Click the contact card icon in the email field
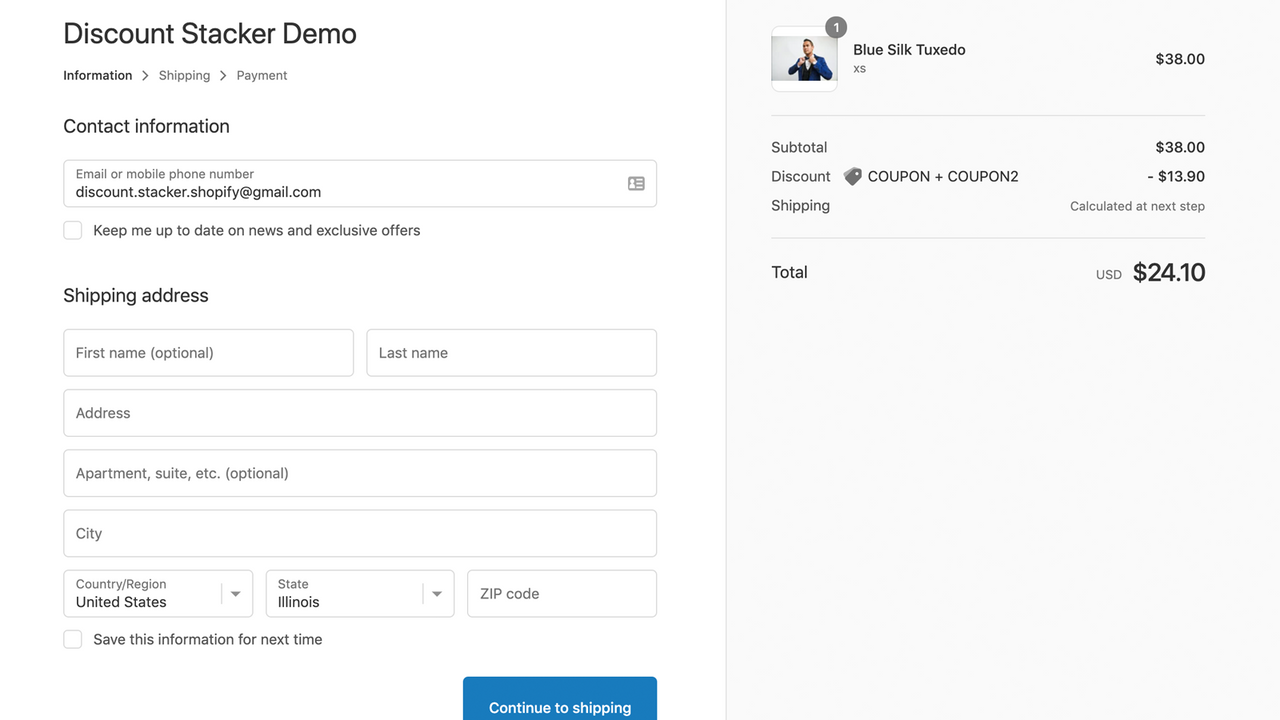The height and width of the screenshot is (720, 1280). [636, 183]
